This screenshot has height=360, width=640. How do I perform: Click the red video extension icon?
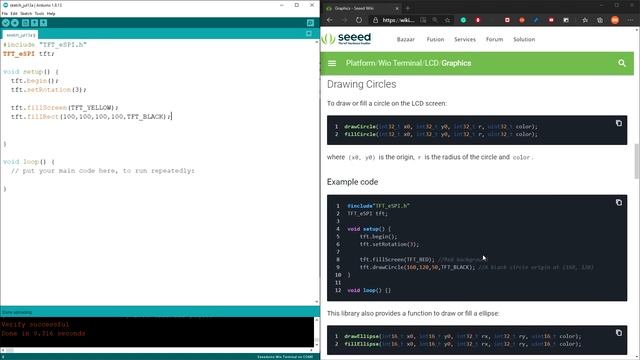point(551,20)
